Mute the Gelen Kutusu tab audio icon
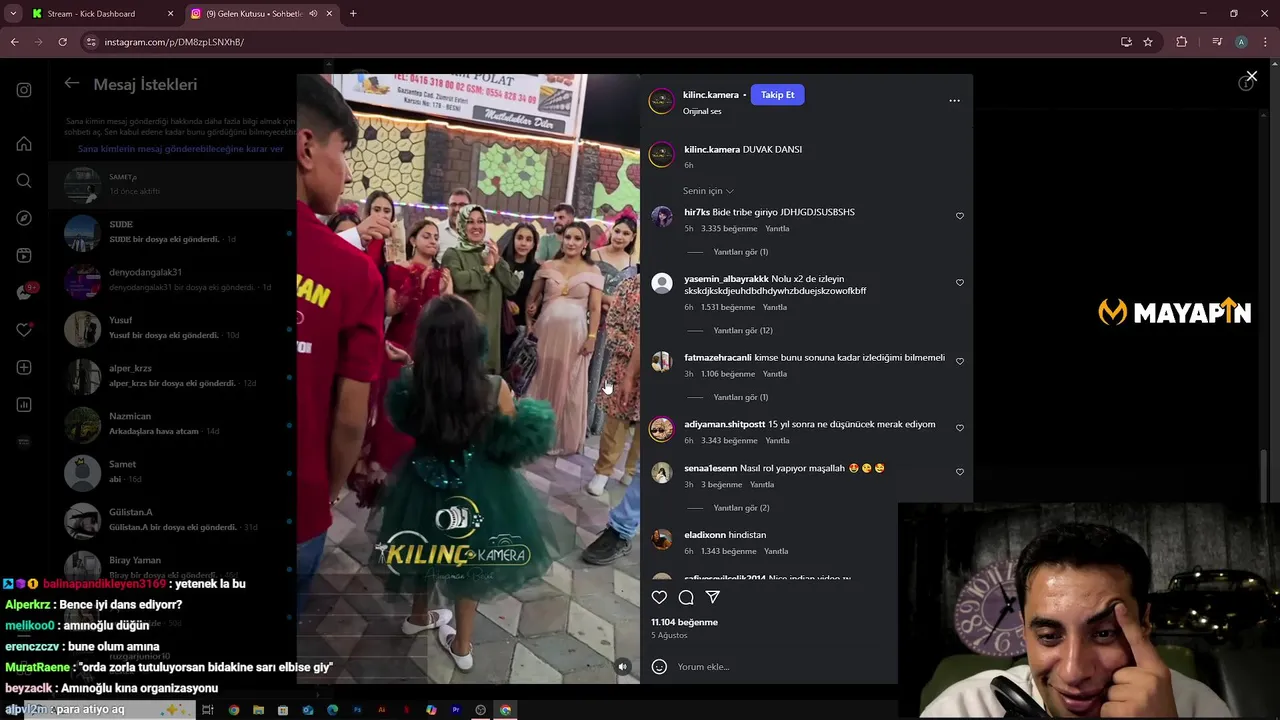The width and height of the screenshot is (1280, 720). [313, 14]
